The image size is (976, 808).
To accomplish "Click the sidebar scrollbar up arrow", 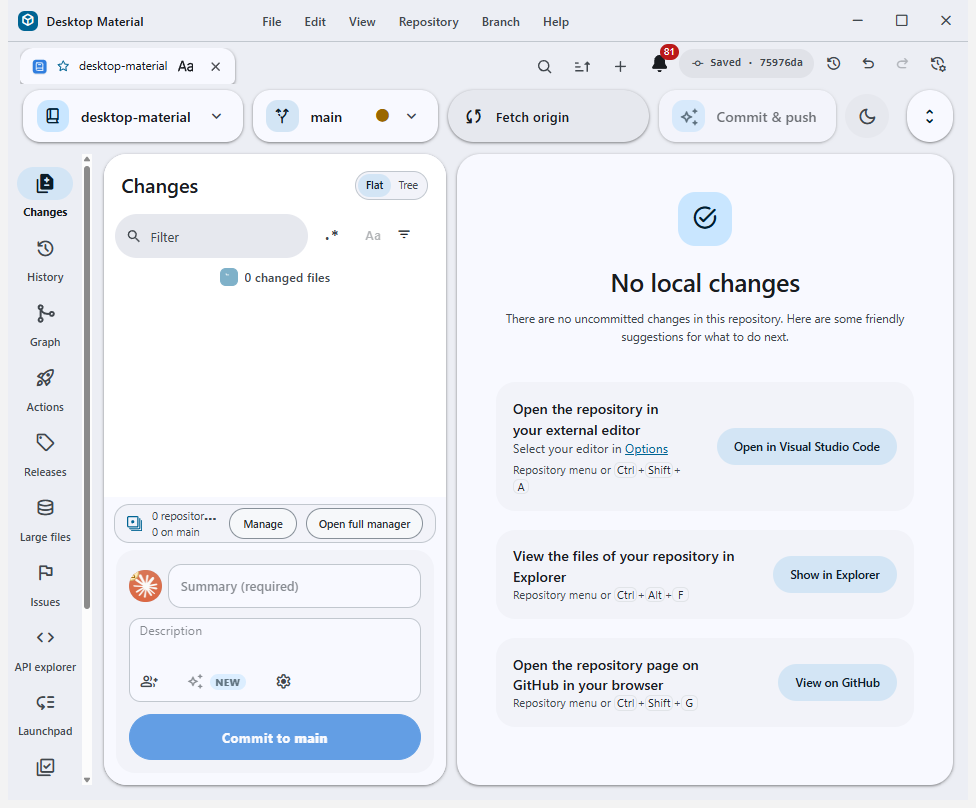I will [x=87, y=159].
